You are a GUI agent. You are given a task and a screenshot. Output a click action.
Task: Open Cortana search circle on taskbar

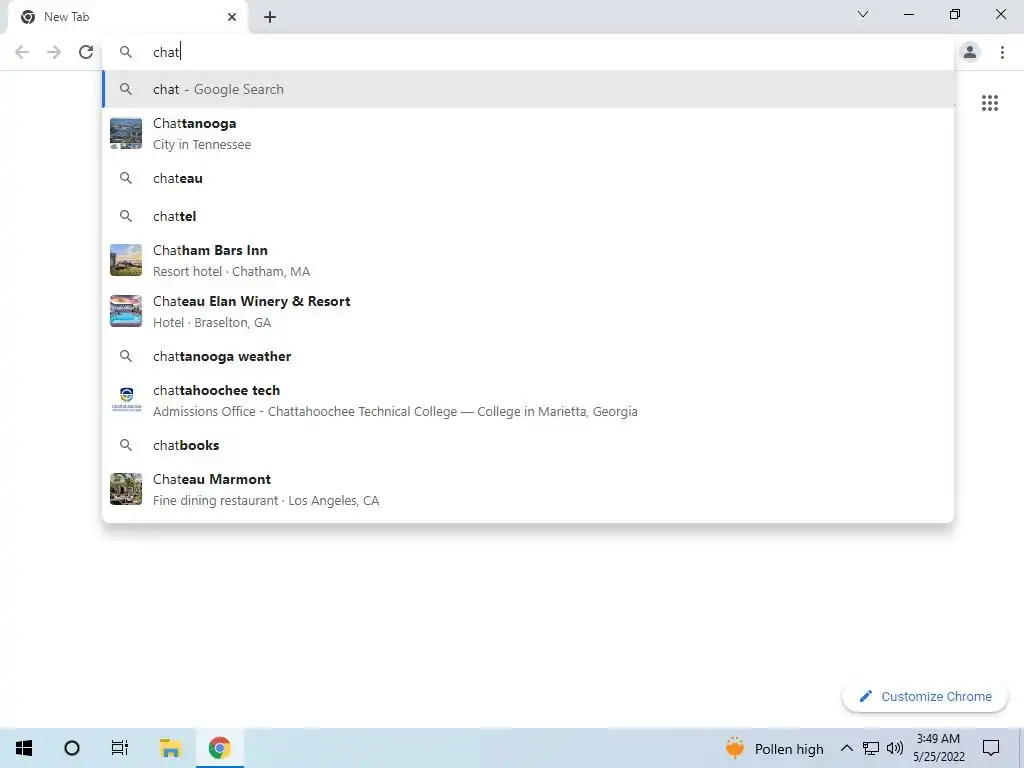[72, 748]
